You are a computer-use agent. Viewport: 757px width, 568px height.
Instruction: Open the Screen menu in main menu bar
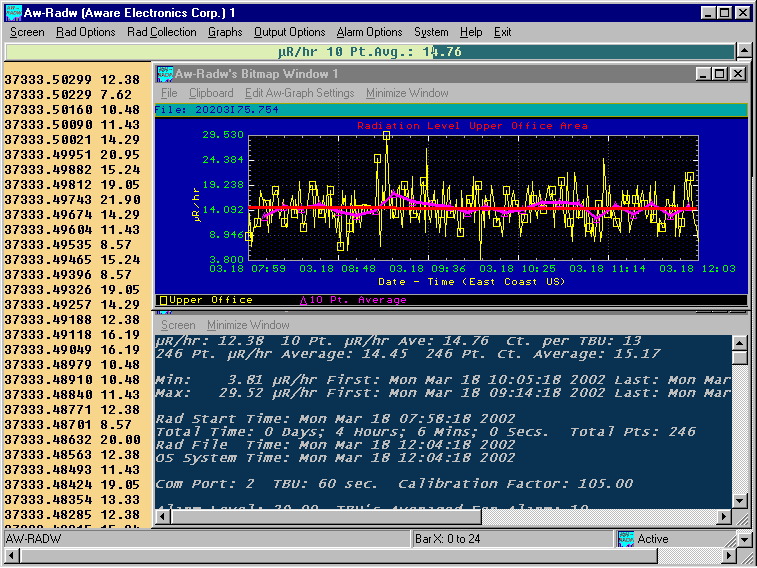click(27, 32)
